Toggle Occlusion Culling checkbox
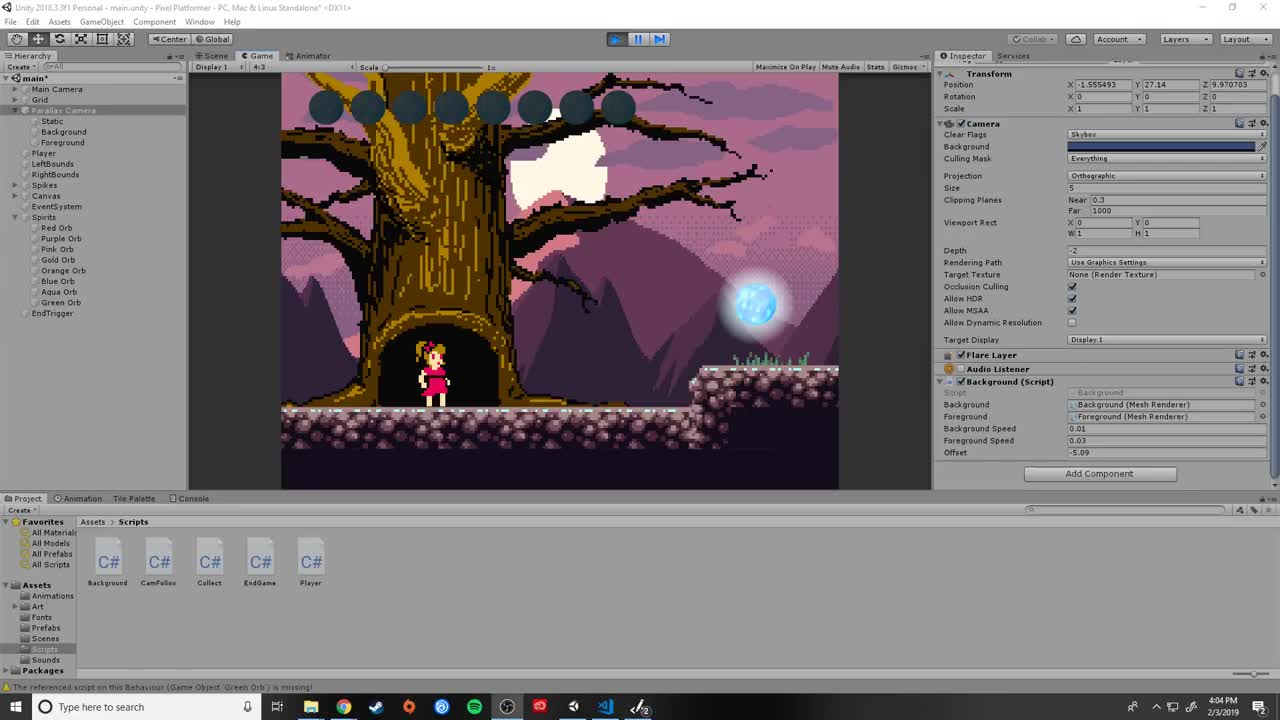This screenshot has width=1280, height=720. click(x=1072, y=286)
